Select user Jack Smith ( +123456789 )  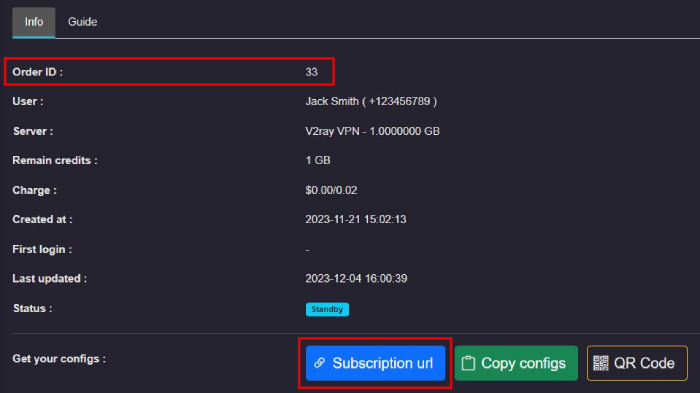371,101
